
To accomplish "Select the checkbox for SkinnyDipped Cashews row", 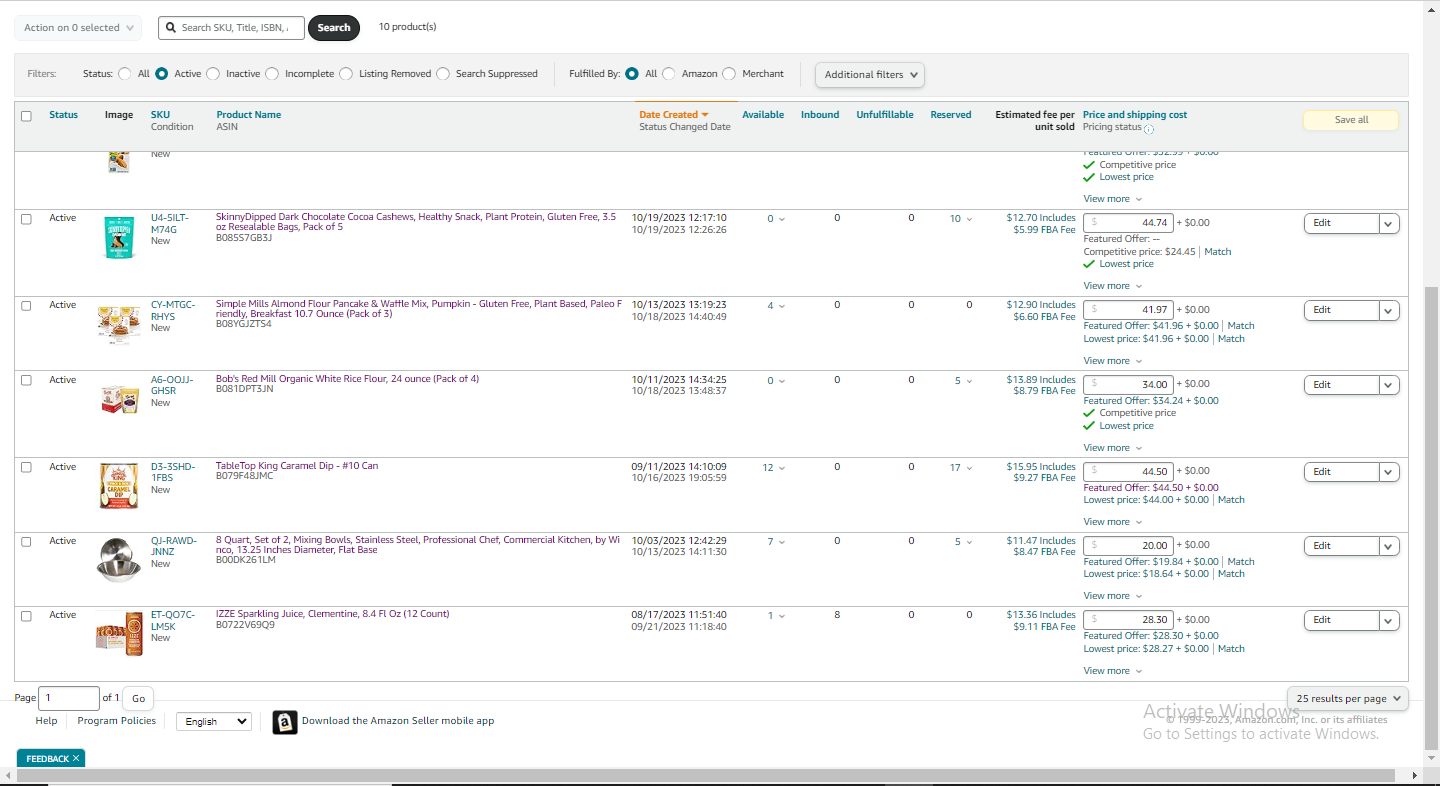I will (x=26, y=219).
